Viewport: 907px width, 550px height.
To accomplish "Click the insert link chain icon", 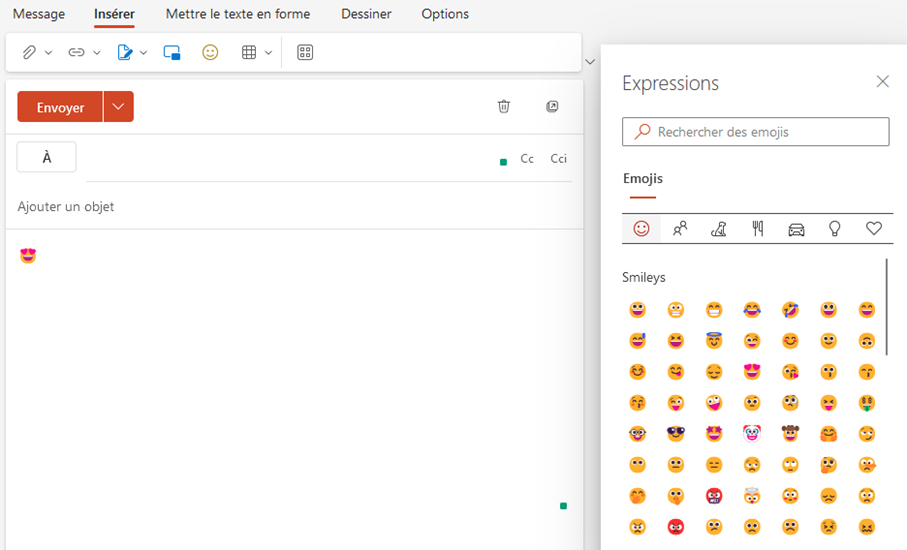I will click(x=76, y=53).
